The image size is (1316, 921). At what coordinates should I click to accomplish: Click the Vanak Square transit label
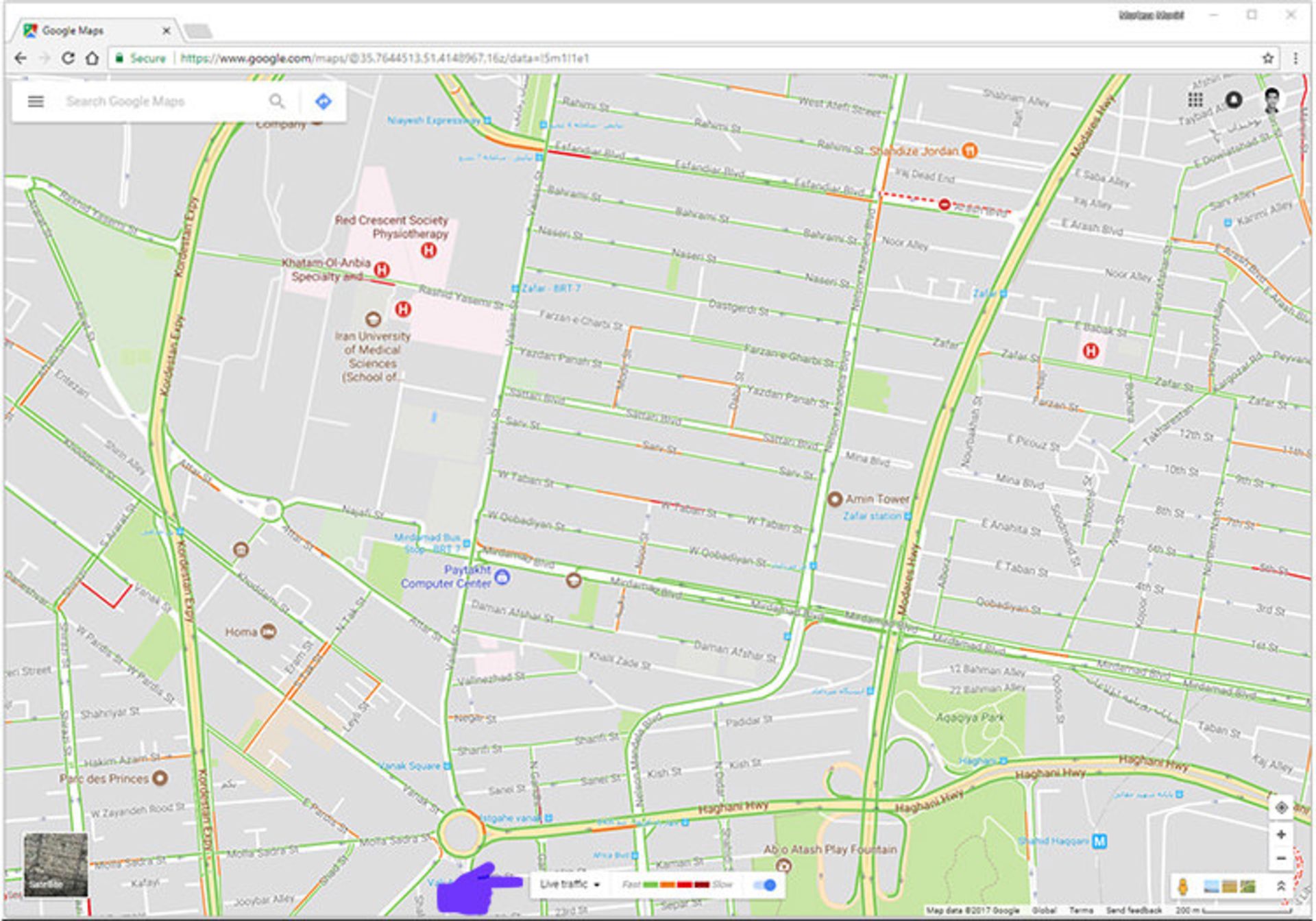click(x=410, y=765)
